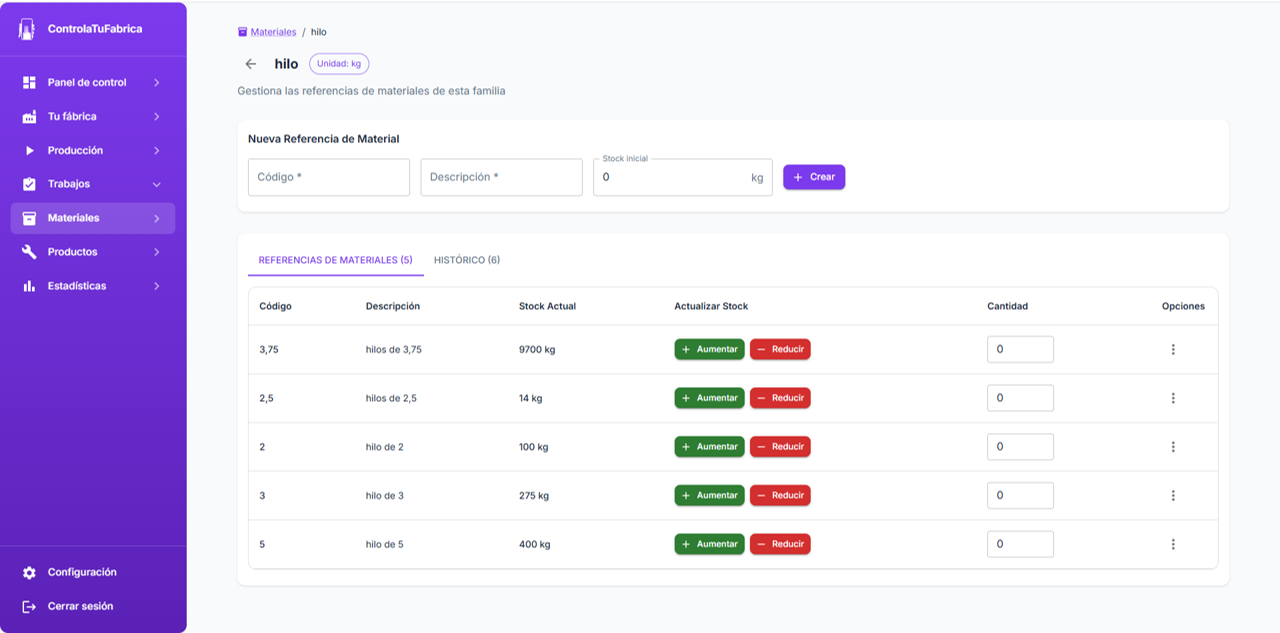Open the Estadísticas bar chart icon

point(31,285)
